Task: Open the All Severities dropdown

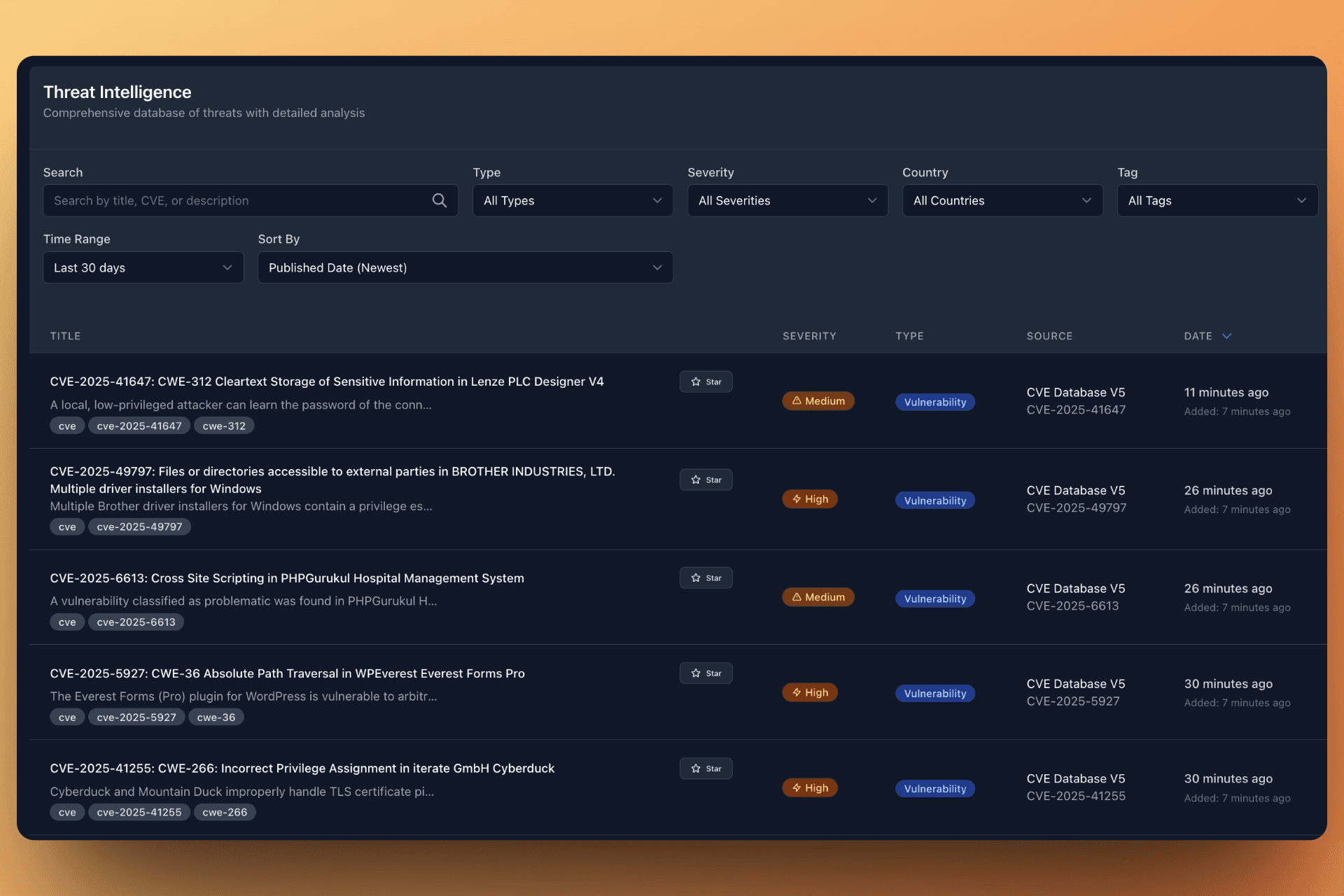Action: (787, 200)
